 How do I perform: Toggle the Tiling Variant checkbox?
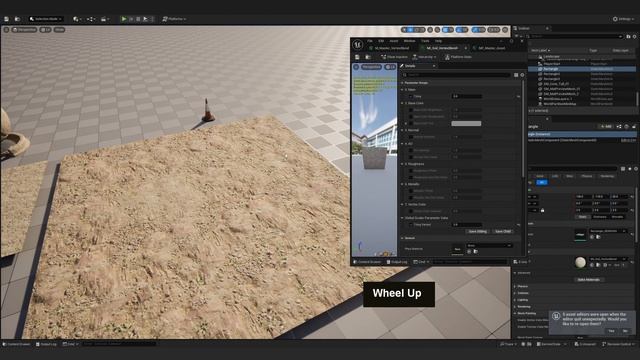click(x=411, y=224)
